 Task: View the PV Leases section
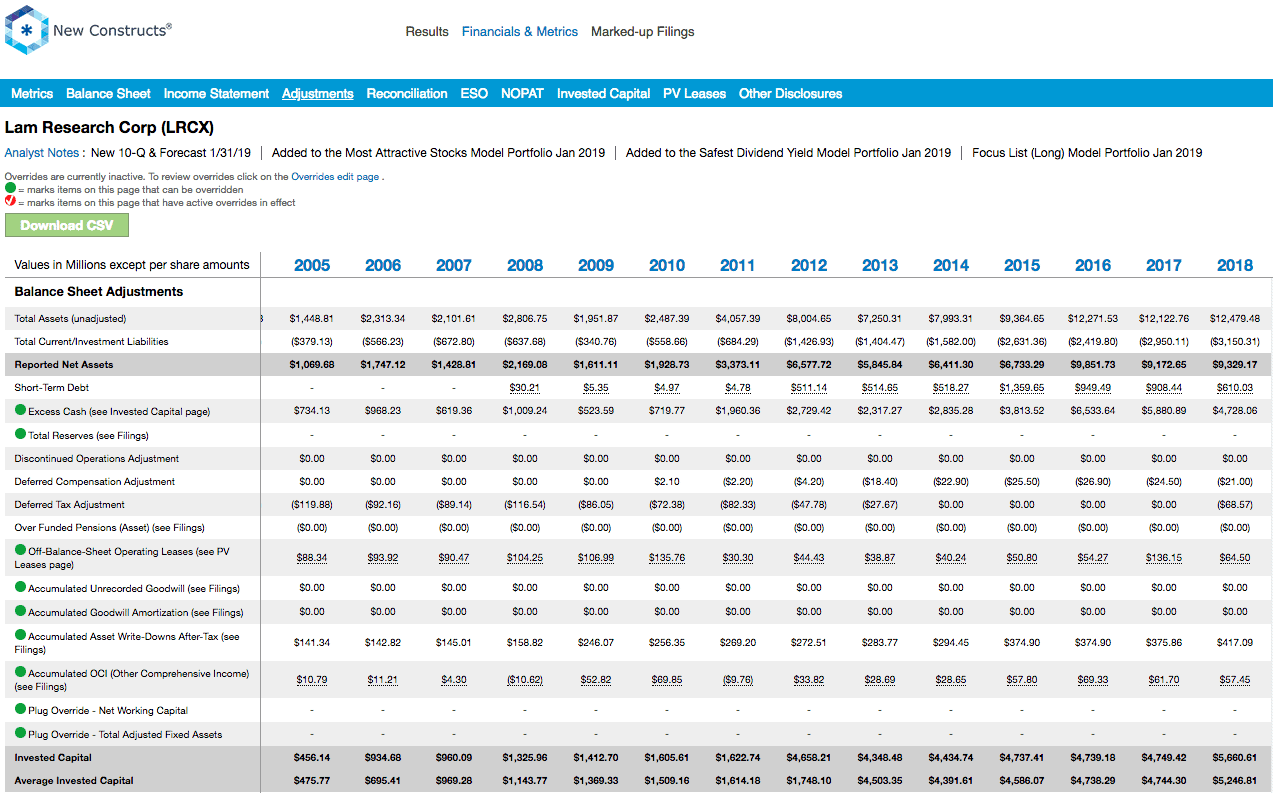[x=694, y=94]
